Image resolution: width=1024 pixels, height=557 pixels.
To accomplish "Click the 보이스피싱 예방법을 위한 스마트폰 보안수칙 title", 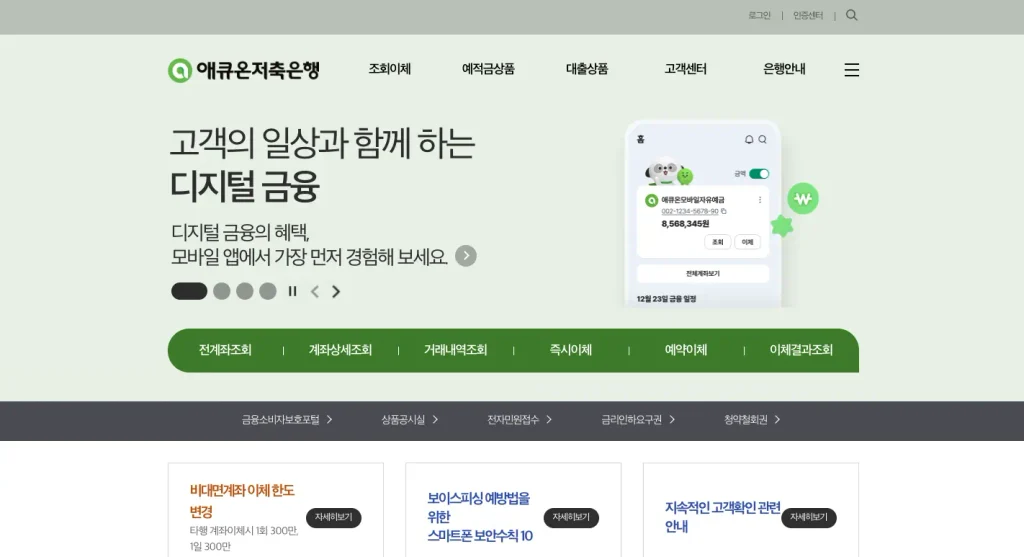I will tap(480, 517).
